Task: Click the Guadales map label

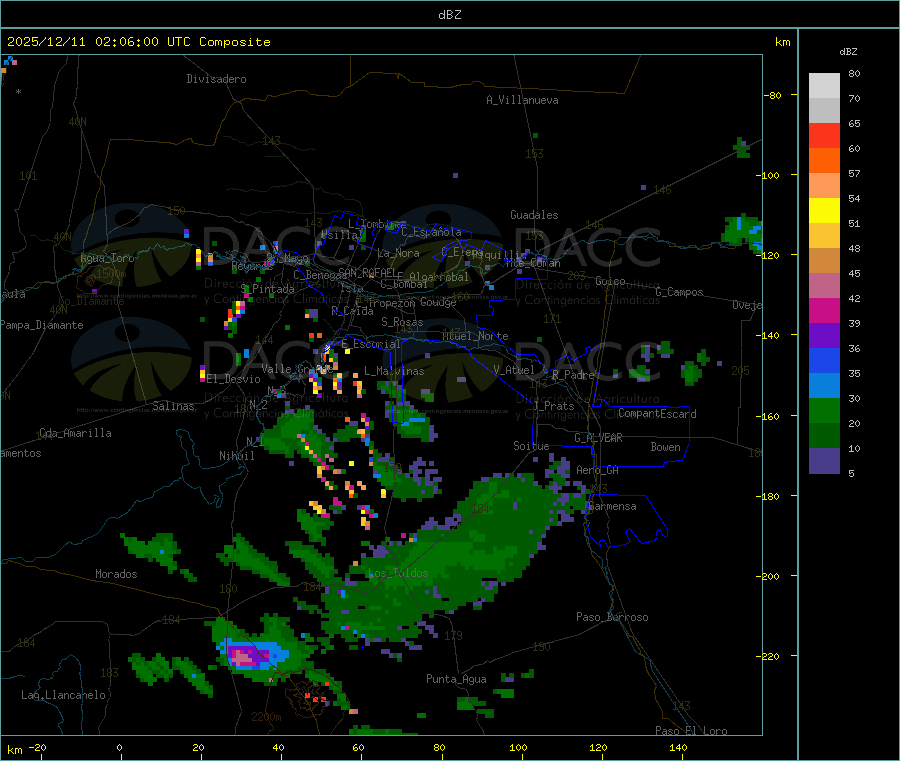Action: (x=534, y=215)
